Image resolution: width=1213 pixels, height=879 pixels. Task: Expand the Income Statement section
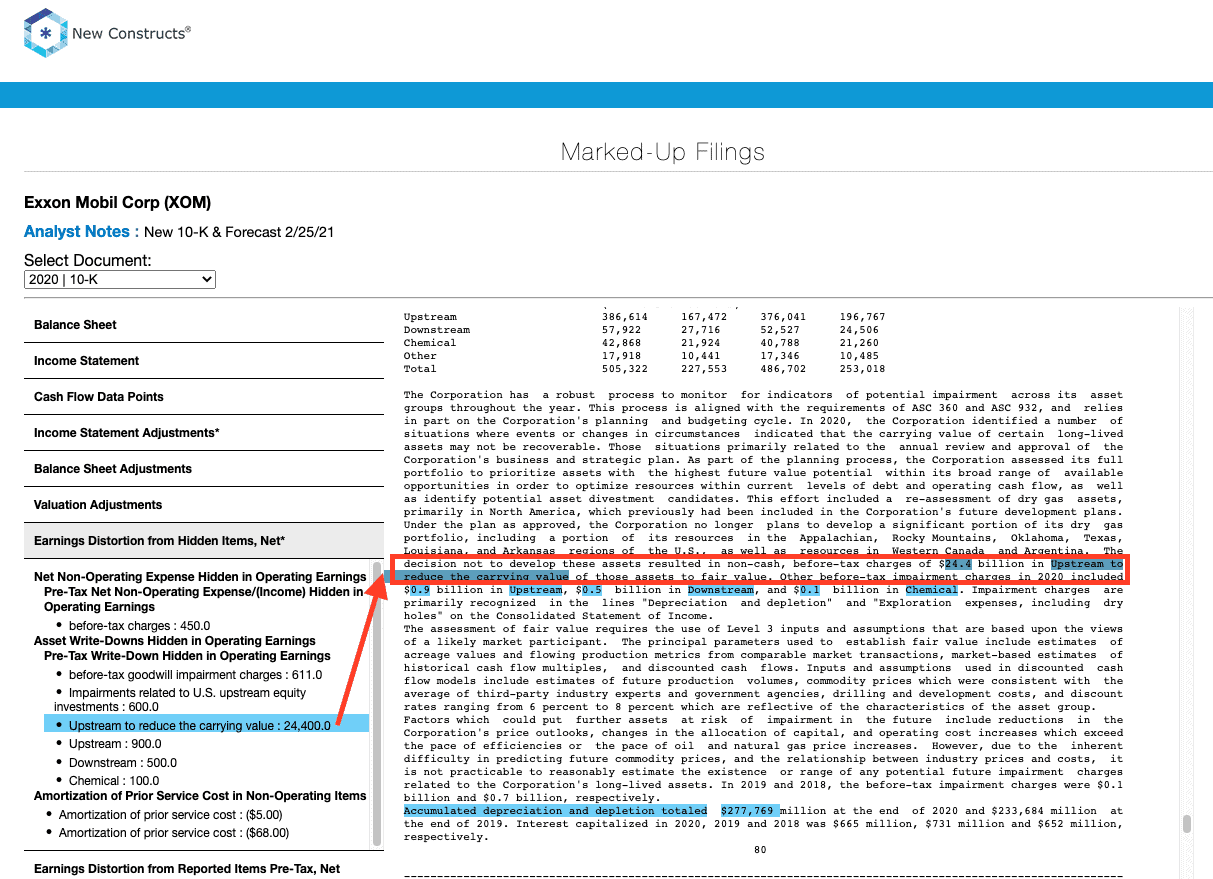coord(204,361)
